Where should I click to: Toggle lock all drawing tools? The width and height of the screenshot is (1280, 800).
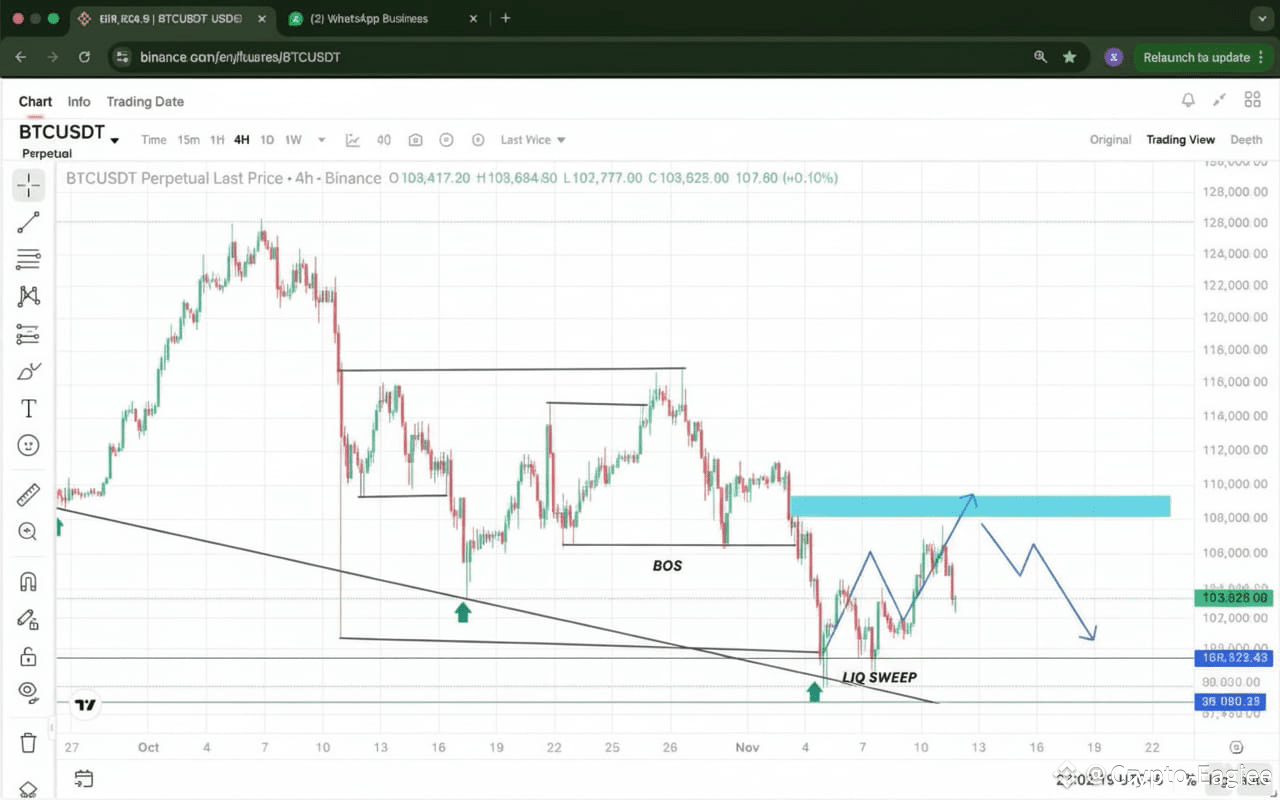point(28,656)
